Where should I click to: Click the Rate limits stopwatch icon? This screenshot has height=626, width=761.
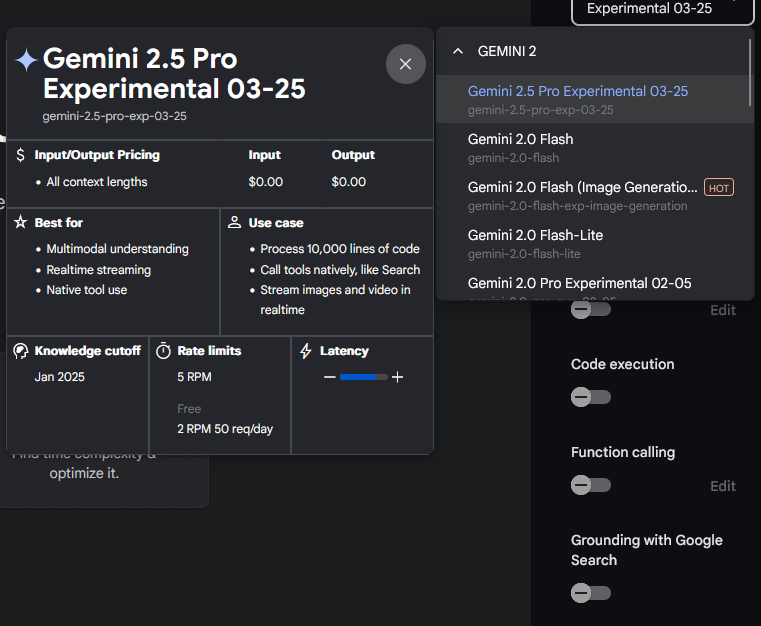(x=163, y=351)
